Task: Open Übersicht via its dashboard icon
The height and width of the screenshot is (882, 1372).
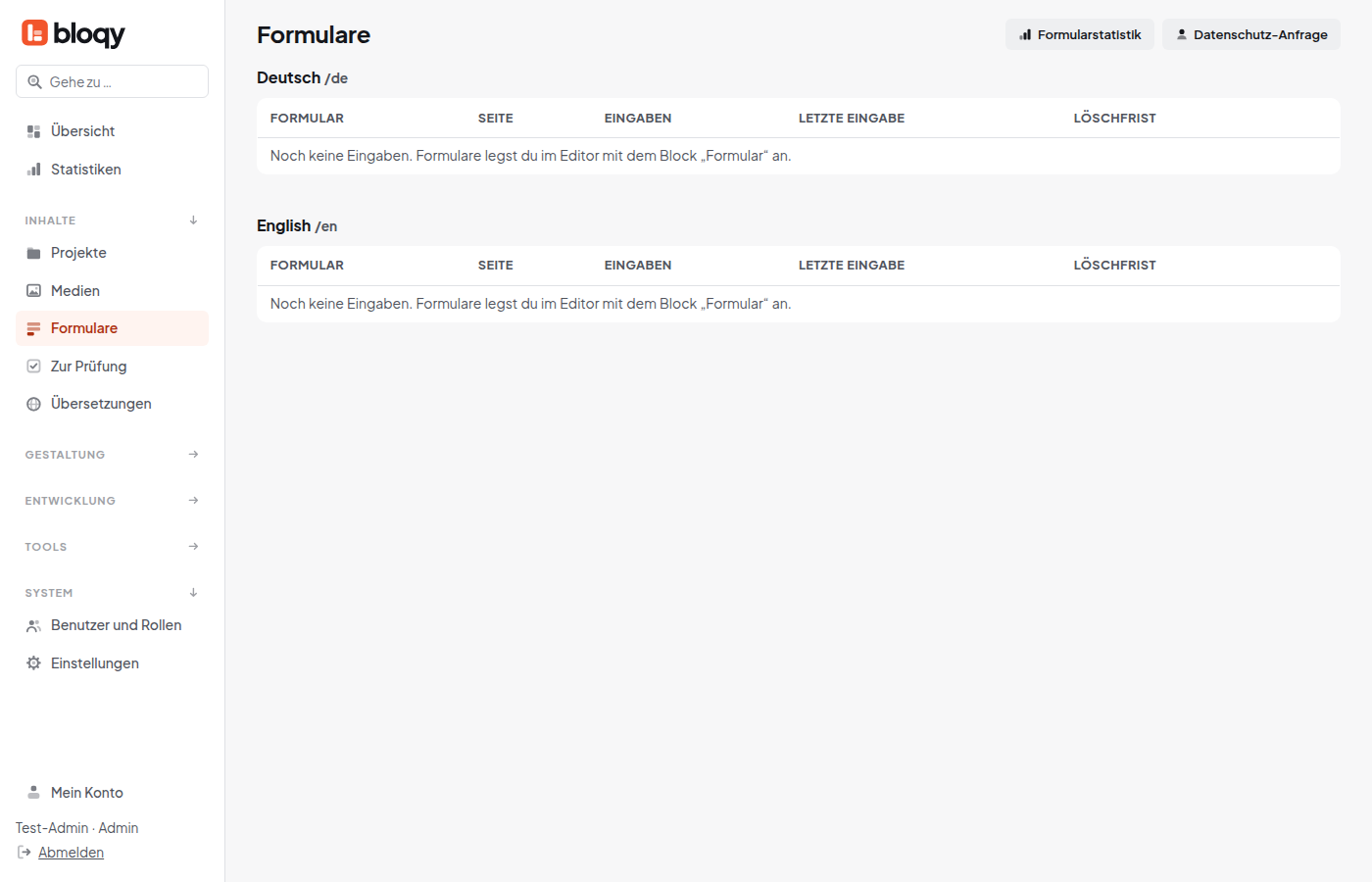Action: pyautogui.click(x=33, y=131)
